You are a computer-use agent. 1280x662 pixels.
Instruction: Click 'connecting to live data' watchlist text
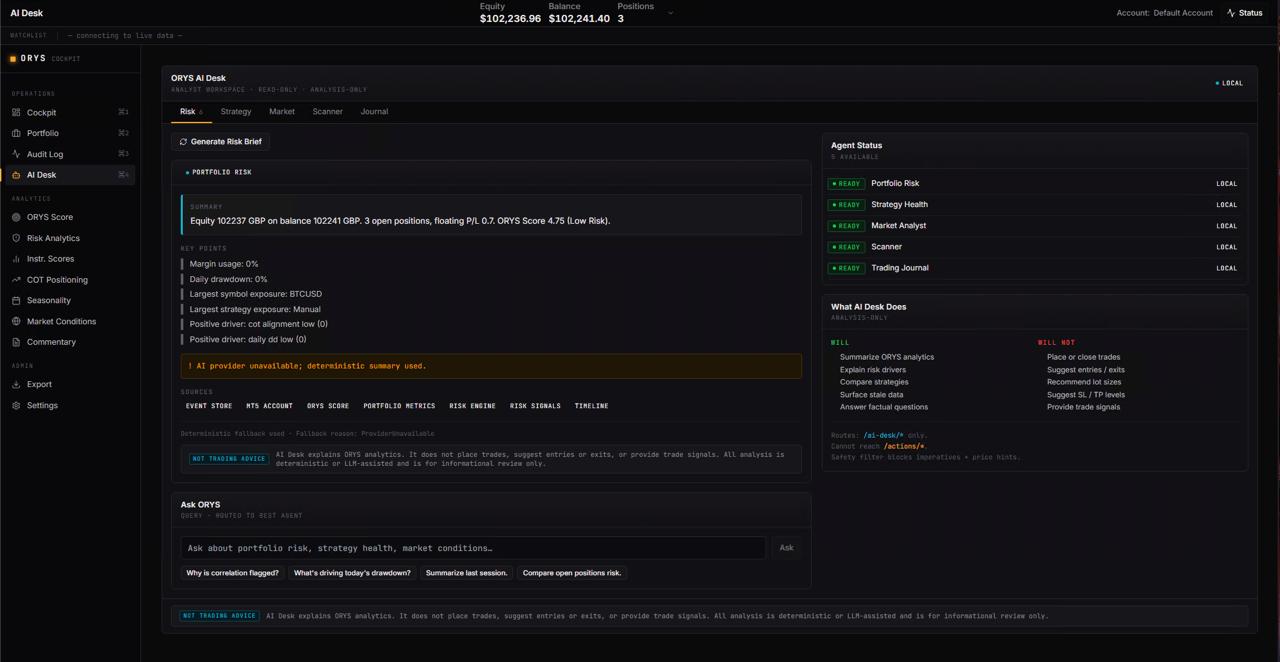pos(125,36)
